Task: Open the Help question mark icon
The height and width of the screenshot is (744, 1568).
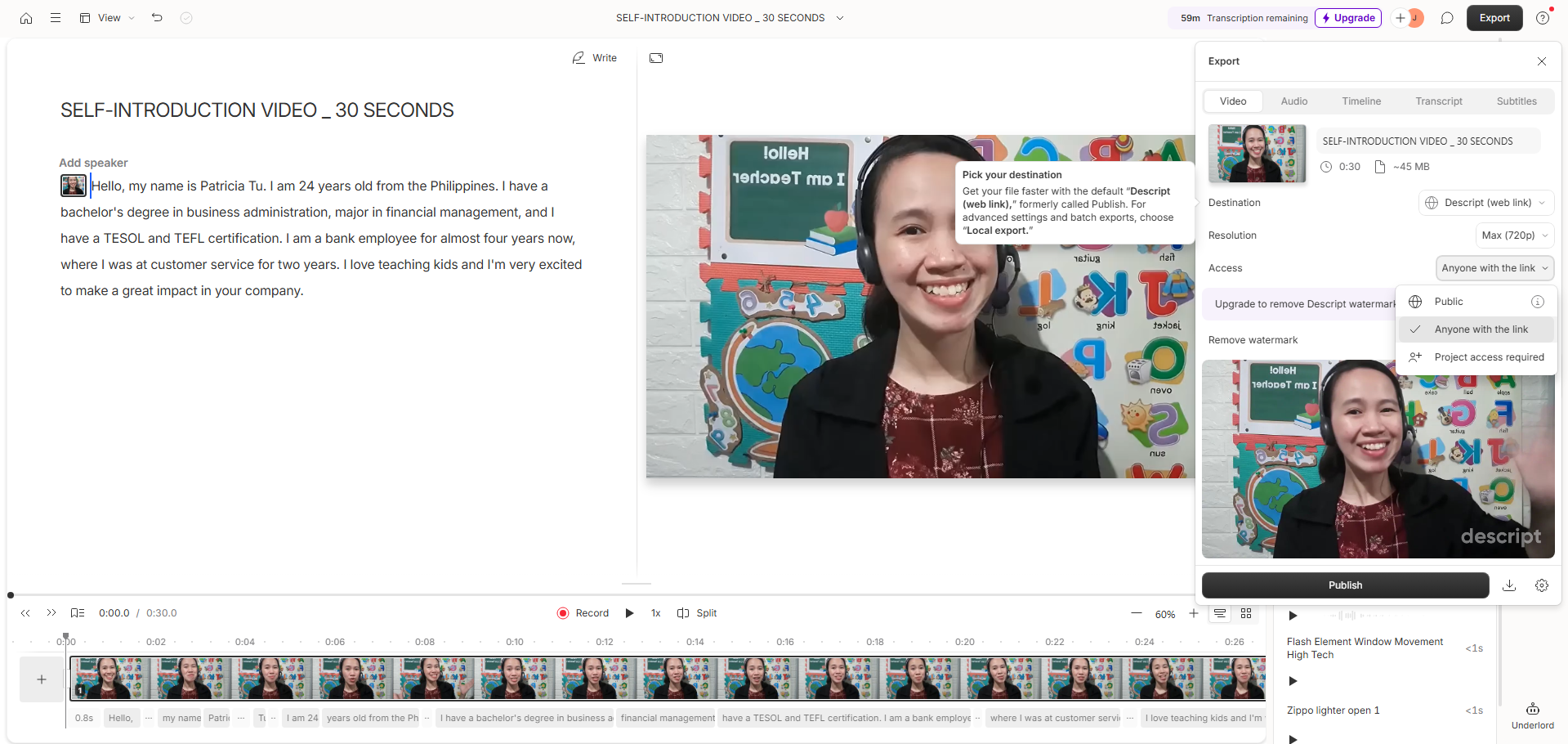Action: pos(1543,18)
